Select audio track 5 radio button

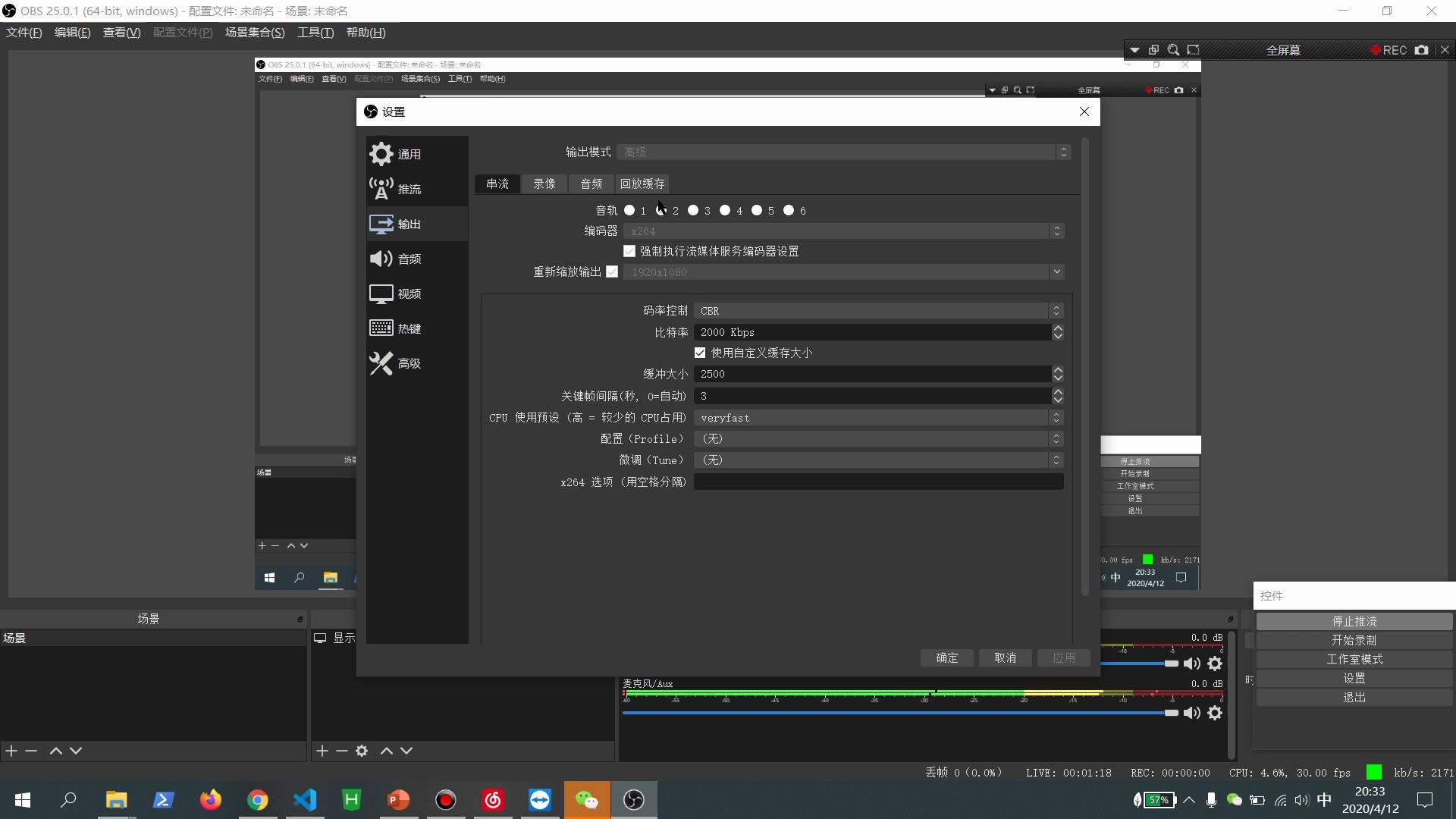(757, 211)
